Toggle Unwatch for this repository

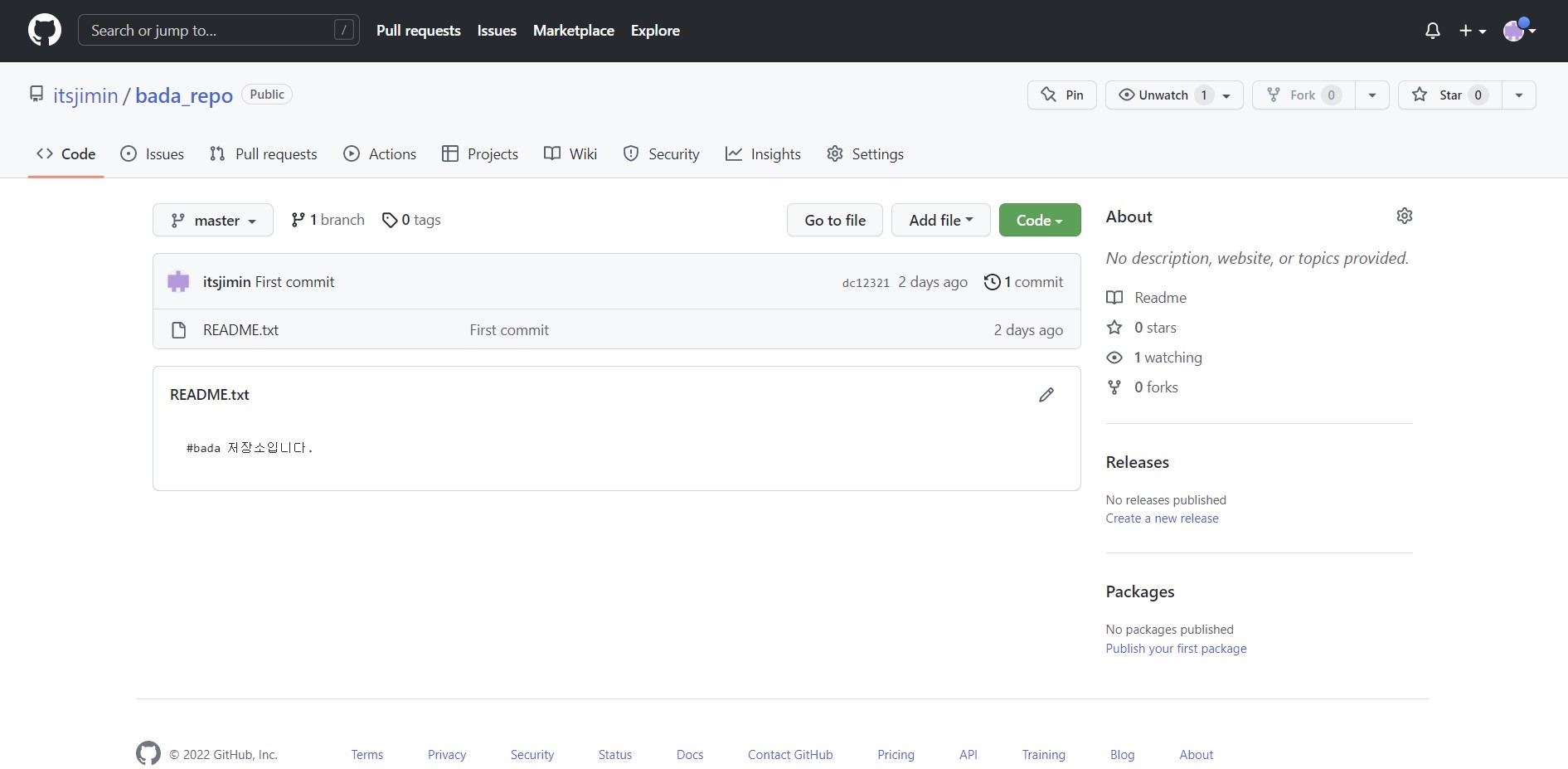[x=1164, y=95]
